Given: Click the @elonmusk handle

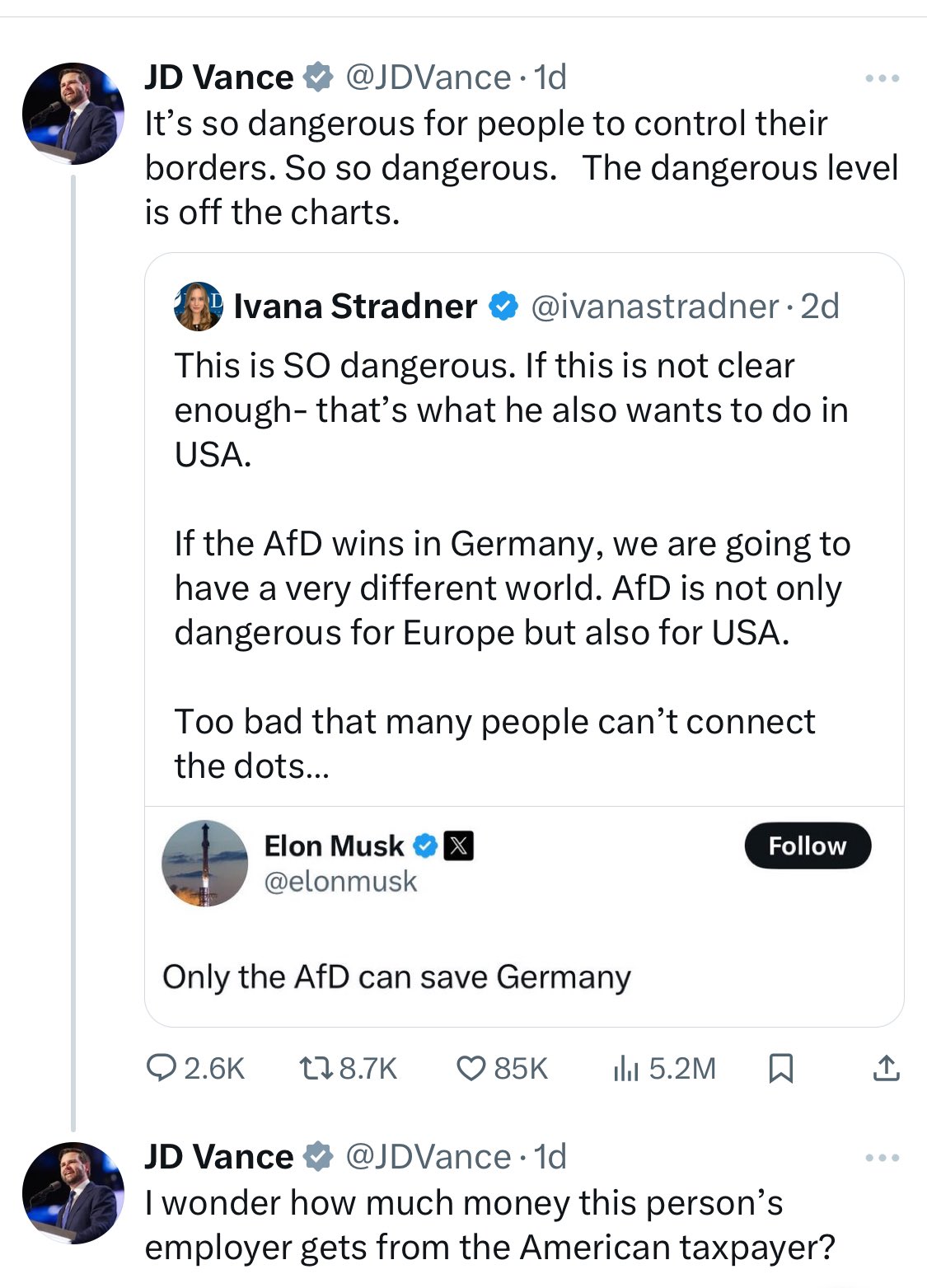Looking at the screenshot, I should point(340,882).
